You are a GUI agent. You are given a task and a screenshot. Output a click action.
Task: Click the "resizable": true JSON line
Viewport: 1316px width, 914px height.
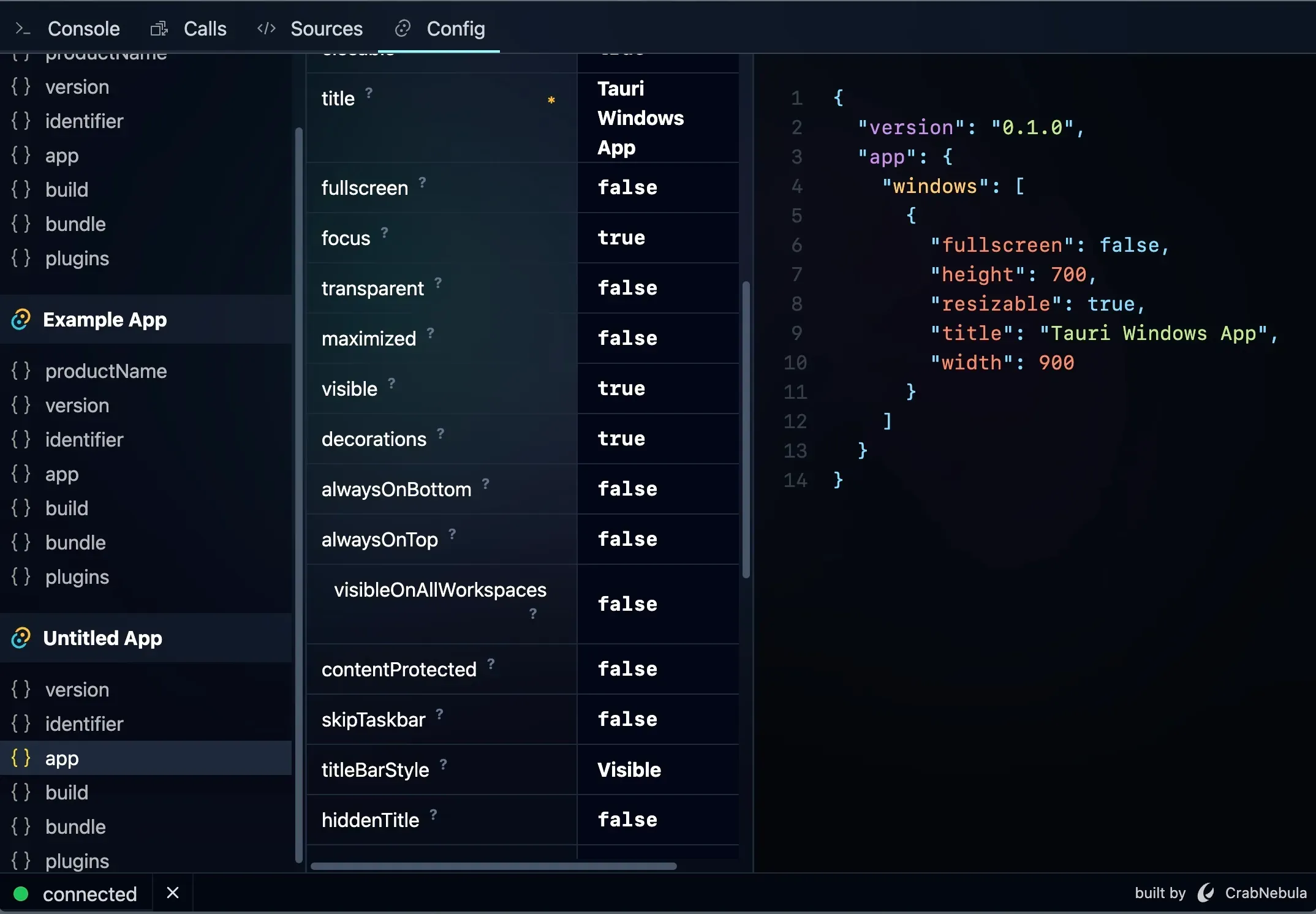click(1037, 303)
